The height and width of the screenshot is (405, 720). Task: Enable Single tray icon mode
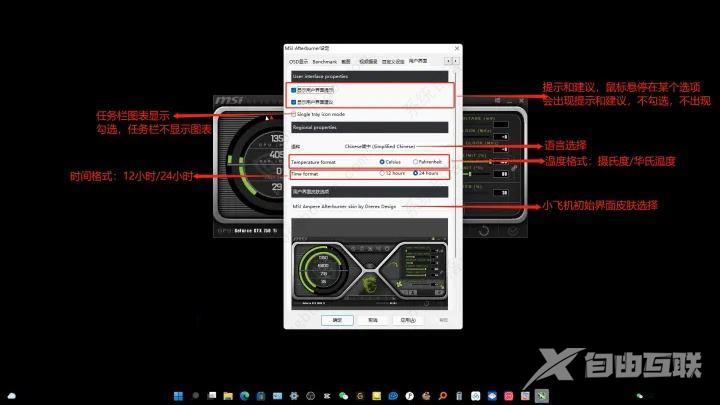coord(293,114)
